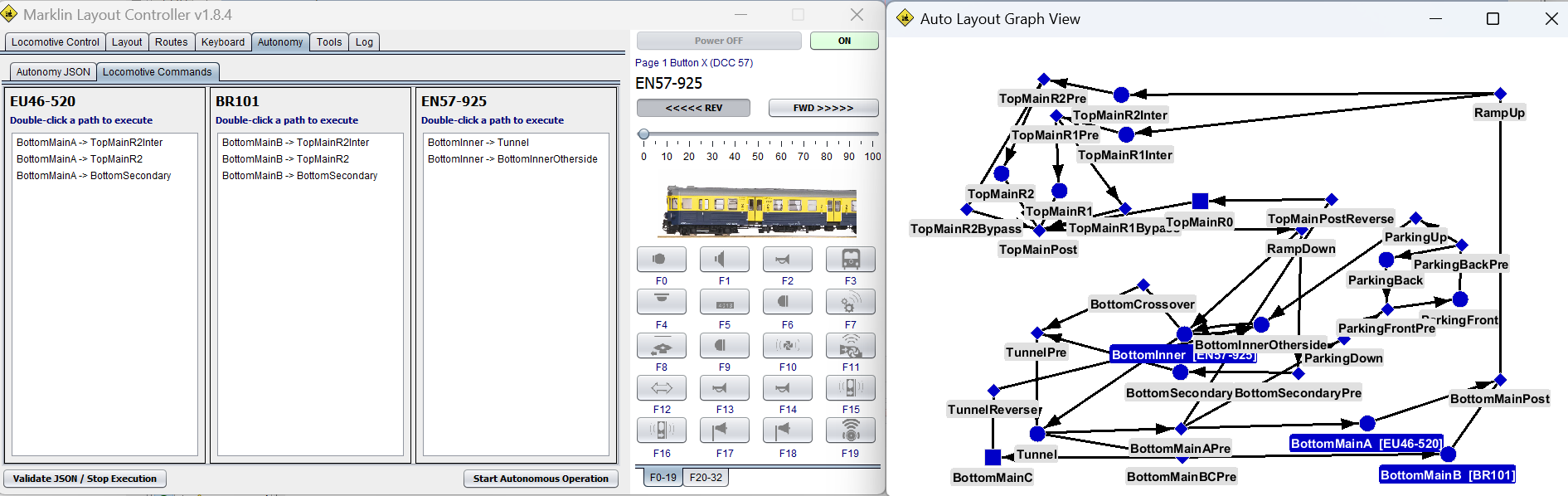Sound the F13 horn function
The image size is (1568, 496).
[724, 387]
